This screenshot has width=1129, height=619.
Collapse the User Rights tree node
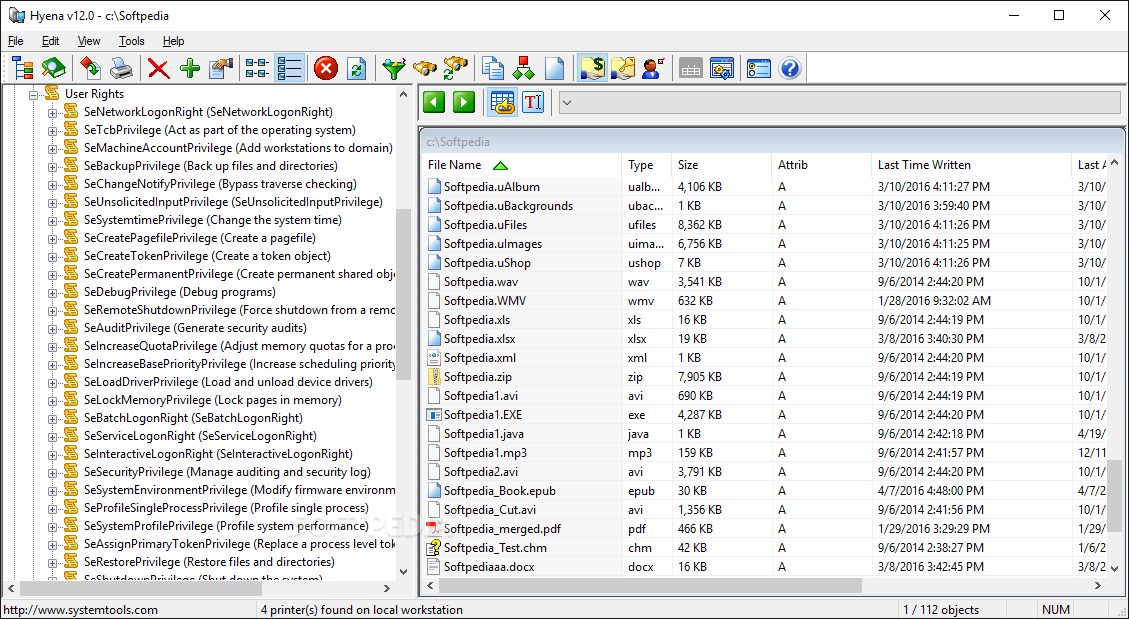point(34,94)
